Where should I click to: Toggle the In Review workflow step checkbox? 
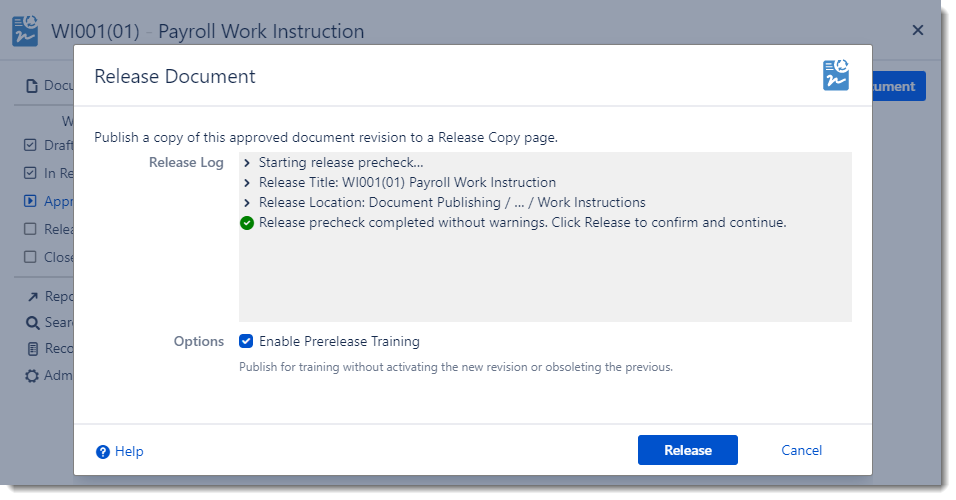(30, 173)
